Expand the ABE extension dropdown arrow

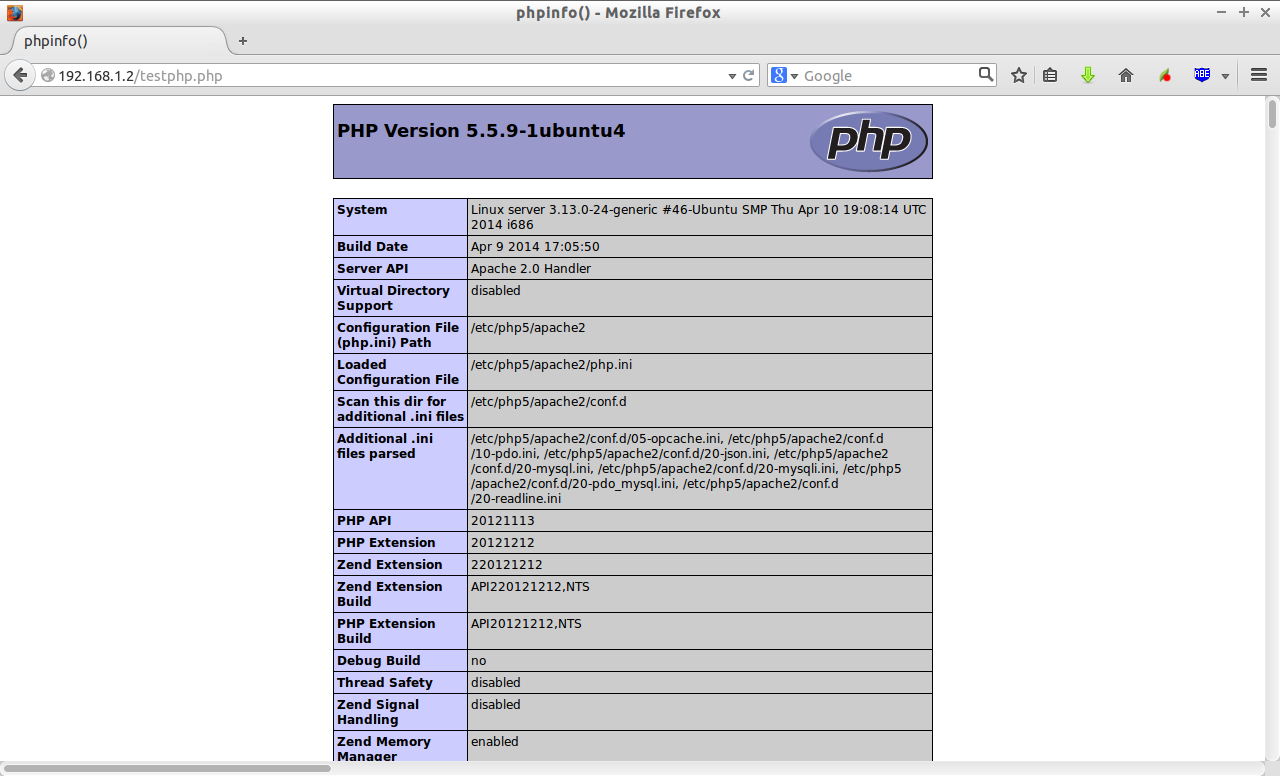pyautogui.click(x=1225, y=76)
